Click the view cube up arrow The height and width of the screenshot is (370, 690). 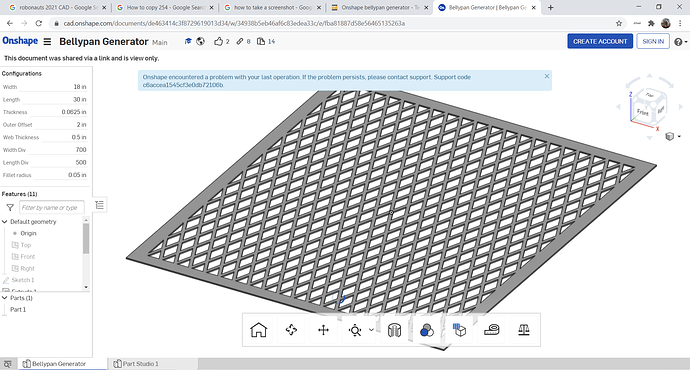pyautogui.click(x=649, y=76)
